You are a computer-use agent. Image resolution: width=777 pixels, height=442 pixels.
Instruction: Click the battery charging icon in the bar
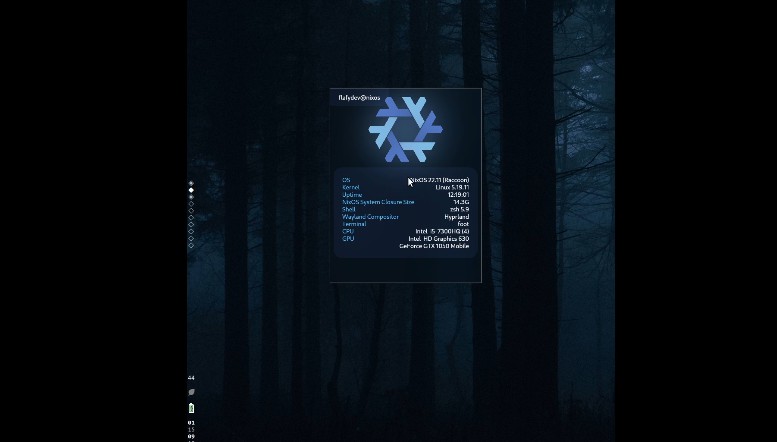tap(191, 408)
